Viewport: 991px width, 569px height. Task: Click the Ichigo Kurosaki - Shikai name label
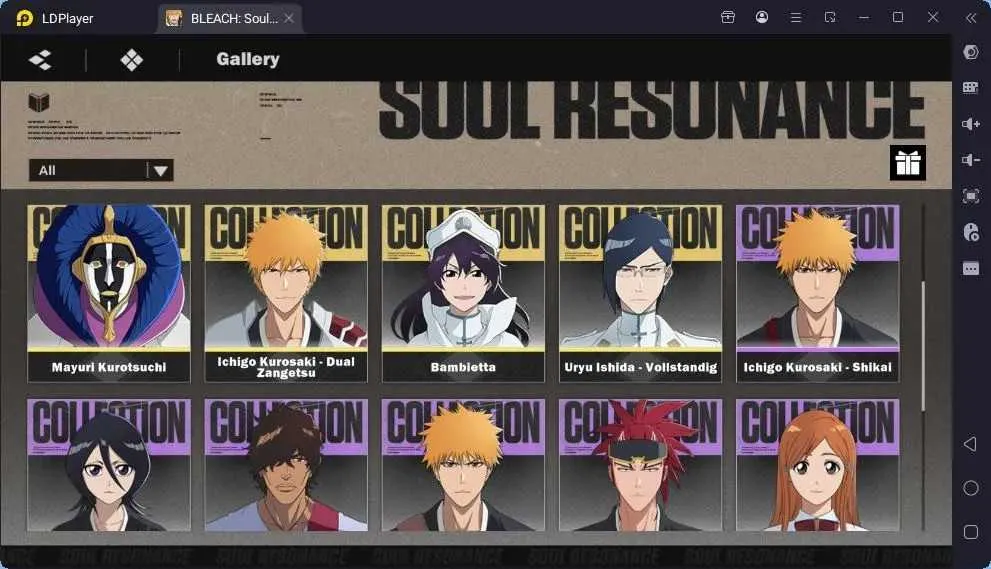[x=817, y=367]
